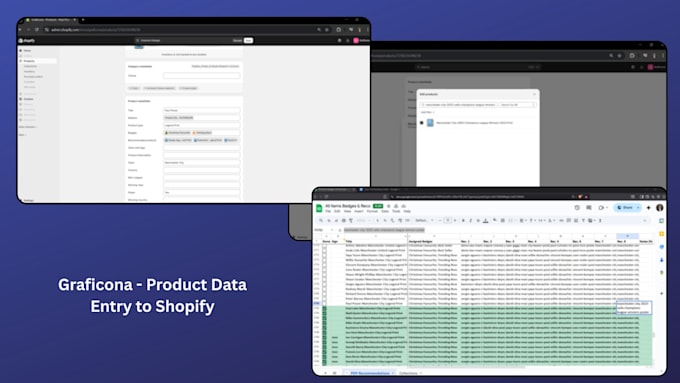Viewport: 680px width, 383px height.
Task: Open the Gemini sparkle icon in Sheets
Action: click(x=648, y=208)
